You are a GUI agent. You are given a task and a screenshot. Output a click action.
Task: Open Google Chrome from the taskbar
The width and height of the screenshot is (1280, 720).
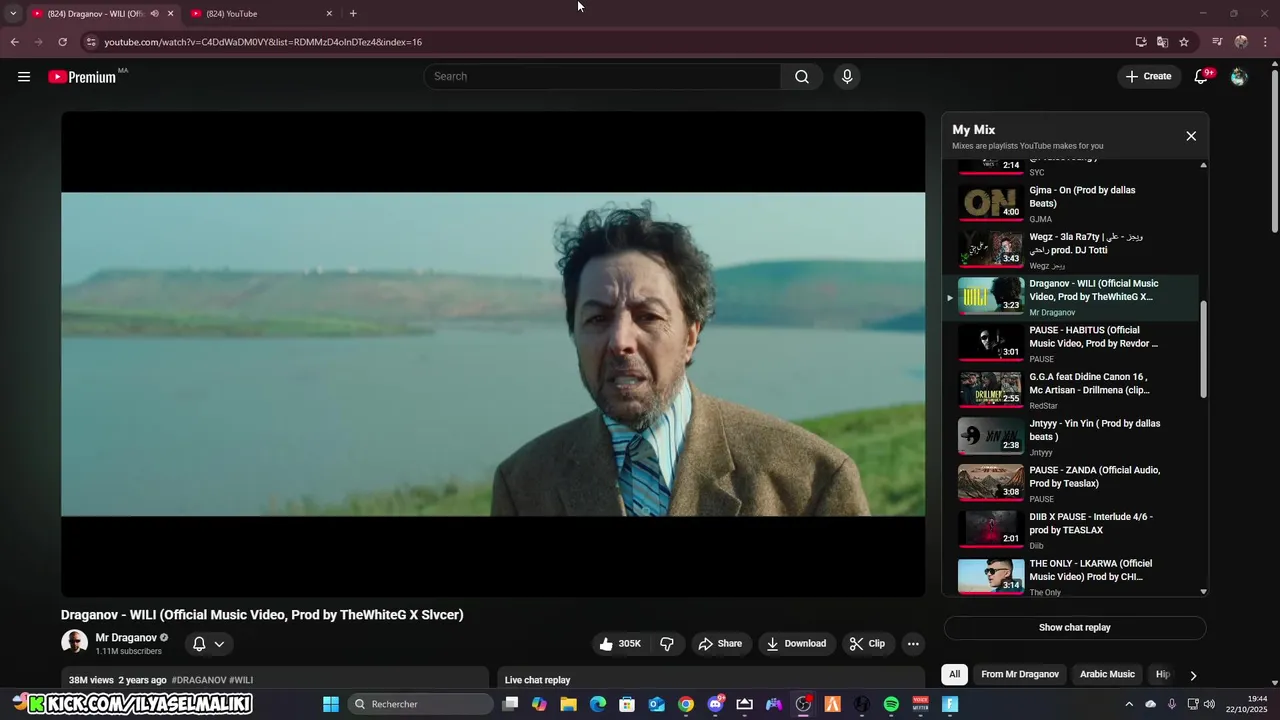tap(686, 704)
